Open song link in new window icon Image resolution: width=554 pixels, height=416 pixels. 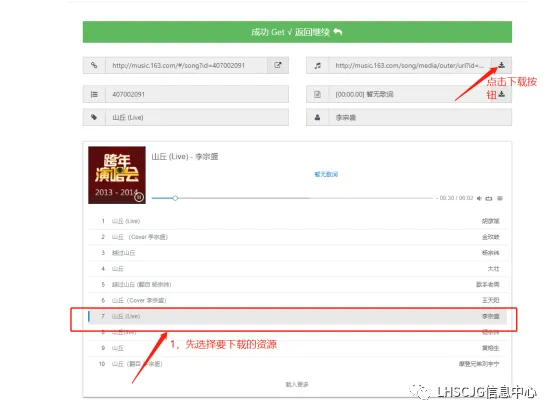pyautogui.click(x=278, y=65)
